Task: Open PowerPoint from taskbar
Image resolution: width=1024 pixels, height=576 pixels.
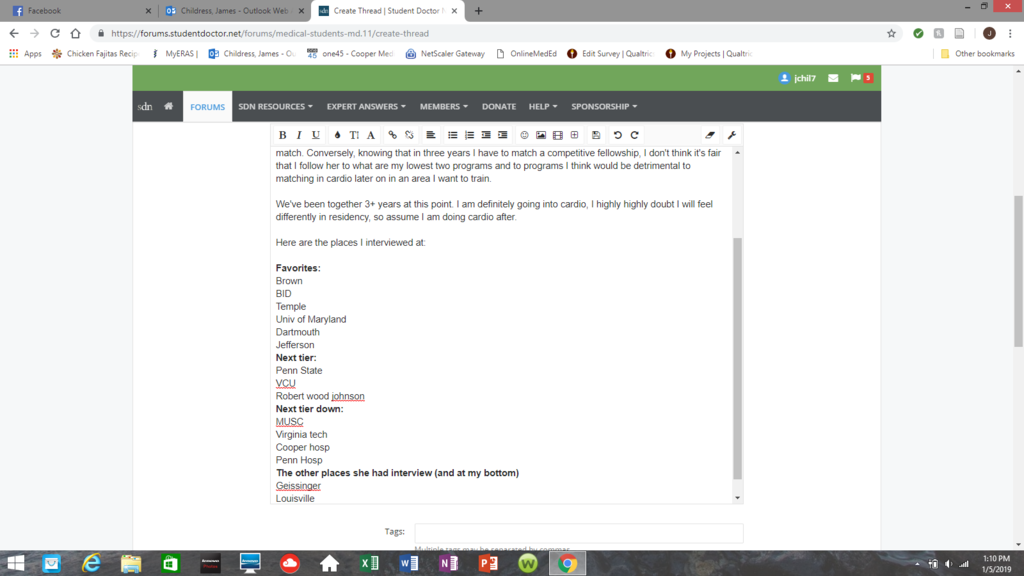Action: 488,563
